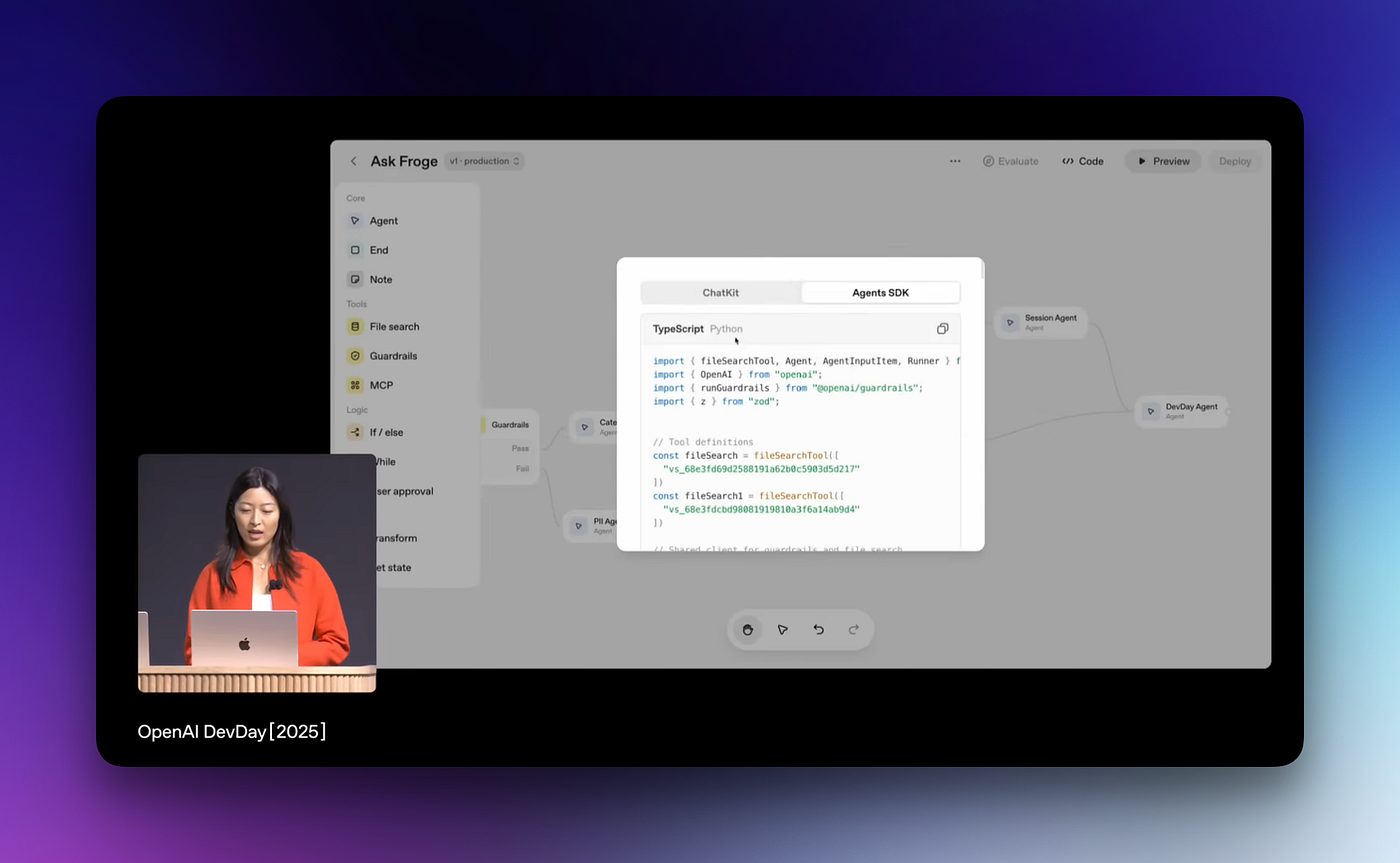Viewport: 1400px width, 863px height.
Task: Select the File search tool icon
Action: (355, 326)
